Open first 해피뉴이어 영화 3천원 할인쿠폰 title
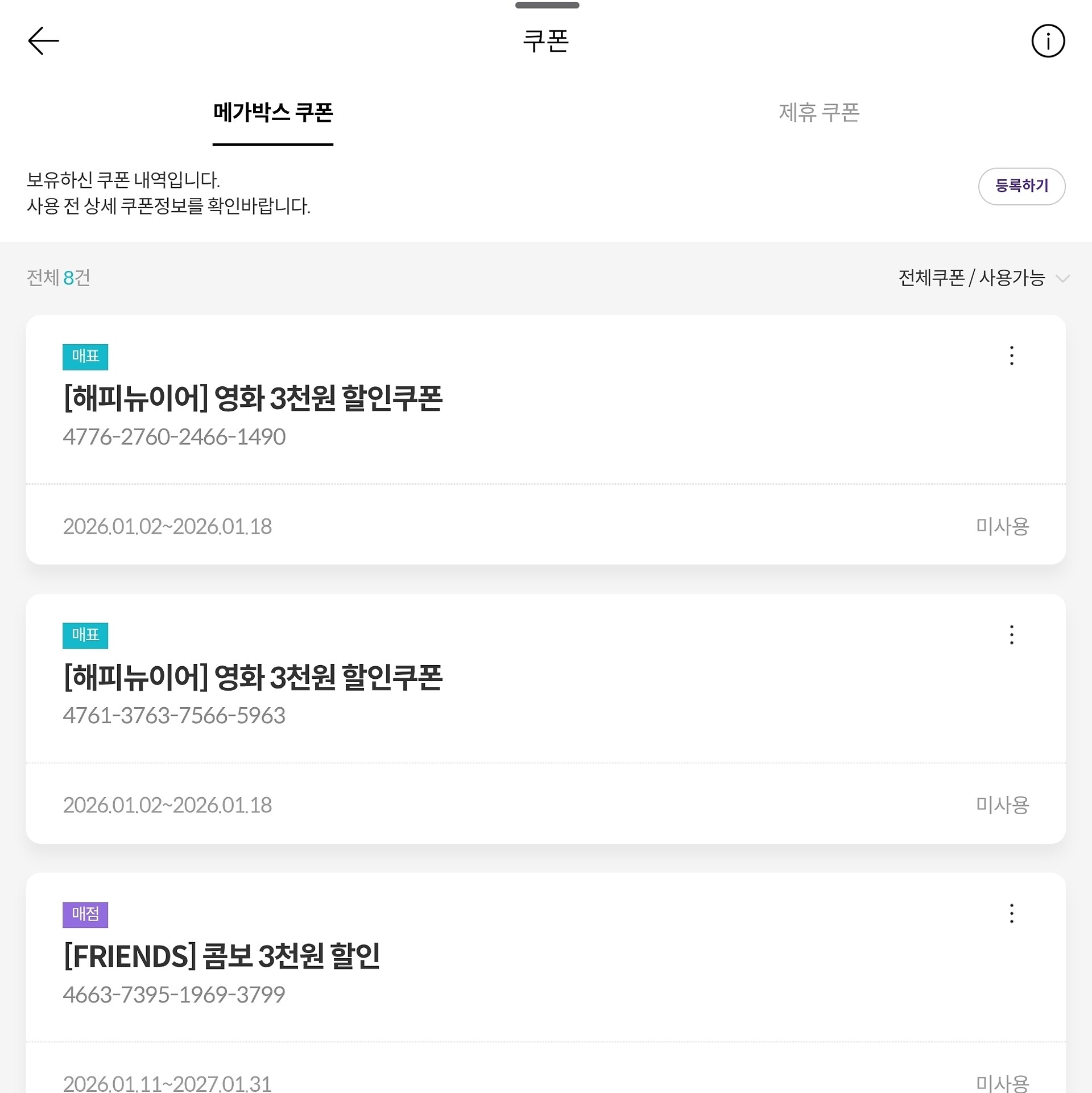The image size is (1092, 1093). pyautogui.click(x=253, y=398)
